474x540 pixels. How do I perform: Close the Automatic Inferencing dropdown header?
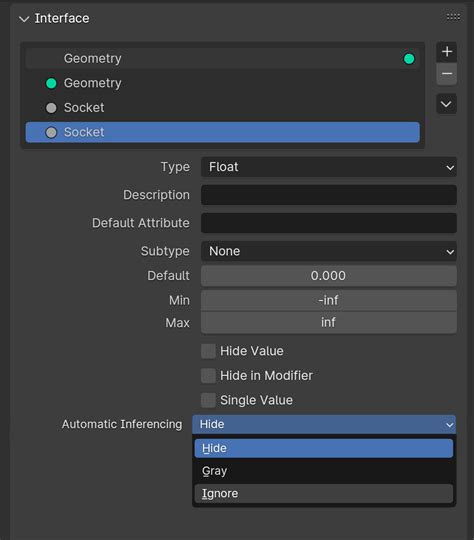click(324, 424)
